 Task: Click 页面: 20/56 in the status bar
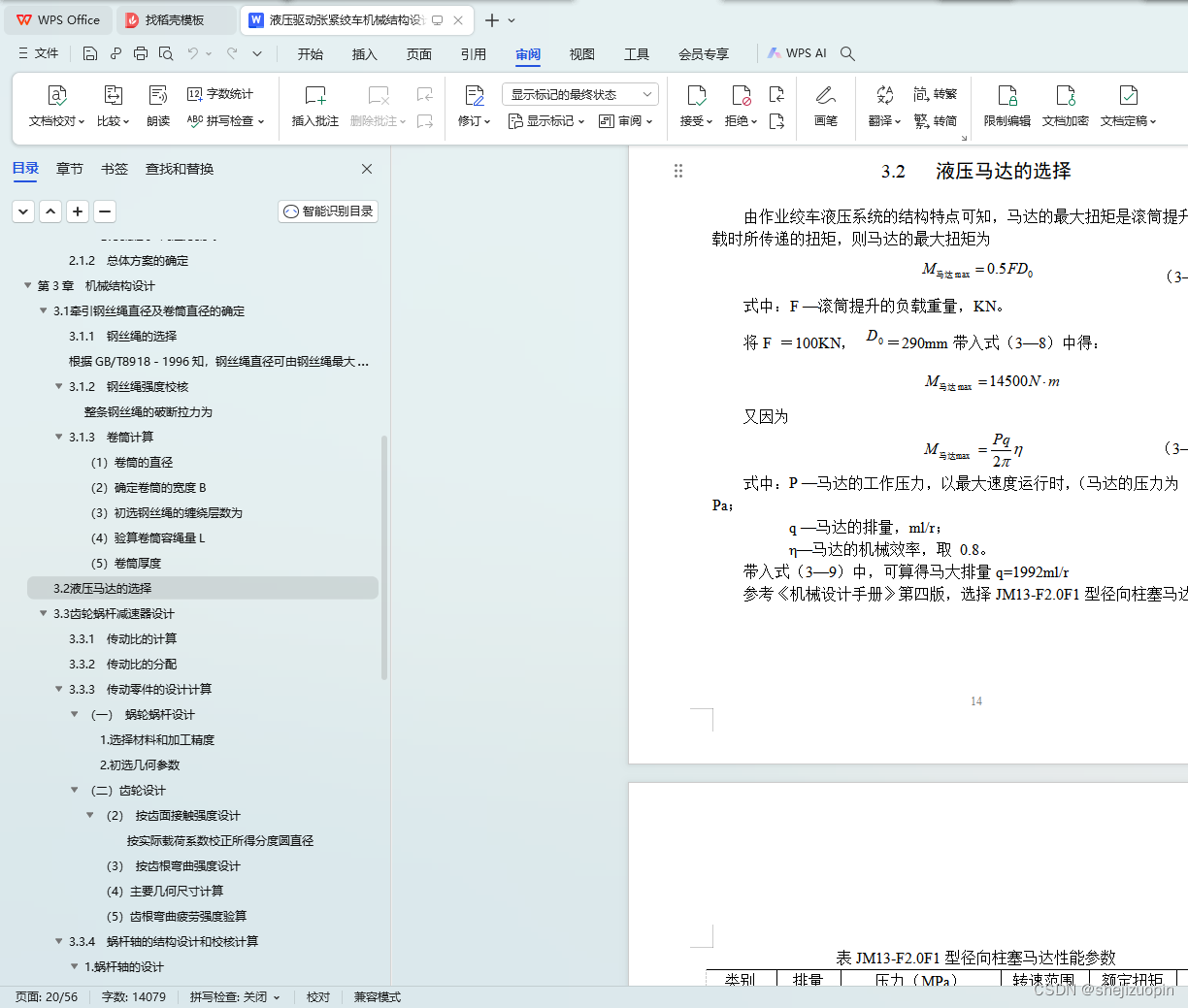pyautogui.click(x=47, y=996)
